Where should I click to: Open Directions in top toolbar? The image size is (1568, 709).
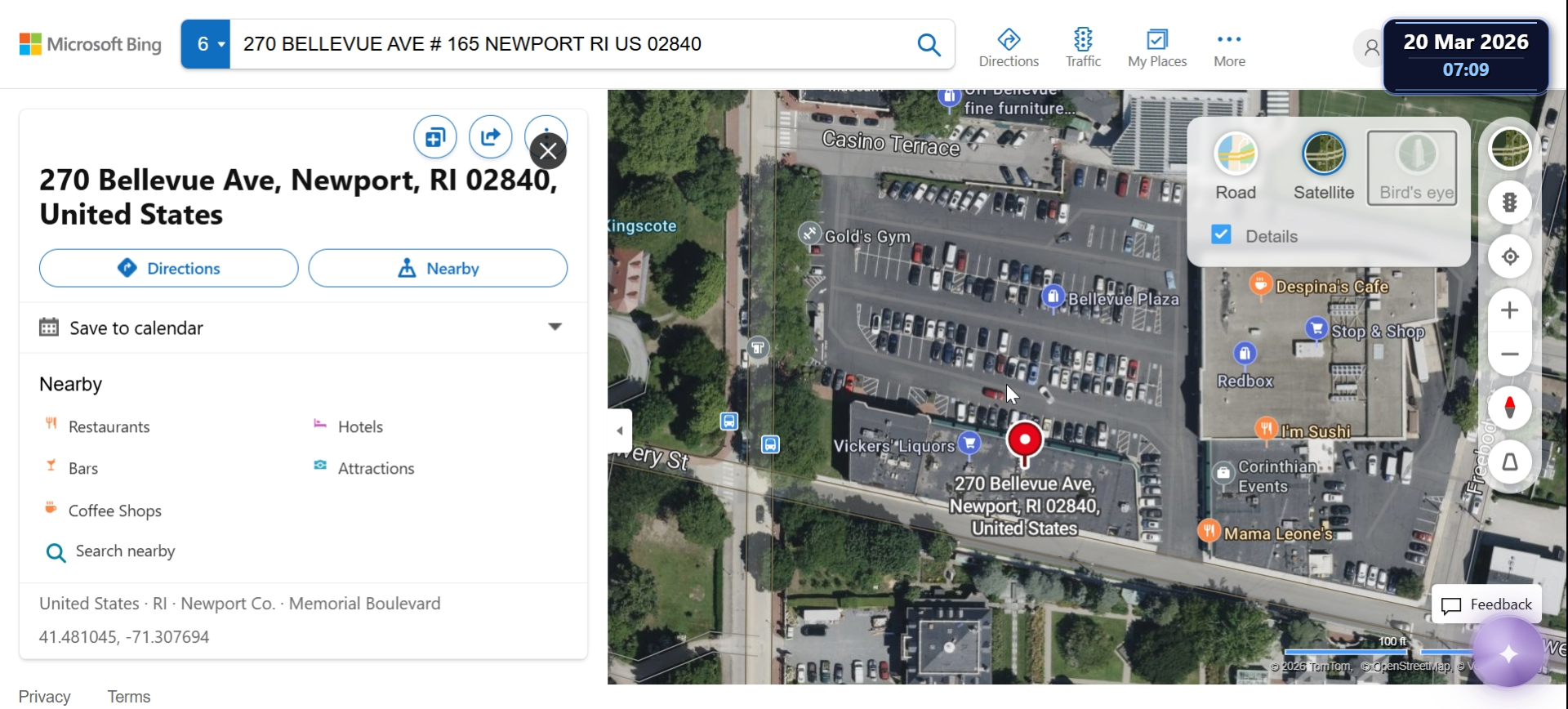(1009, 47)
